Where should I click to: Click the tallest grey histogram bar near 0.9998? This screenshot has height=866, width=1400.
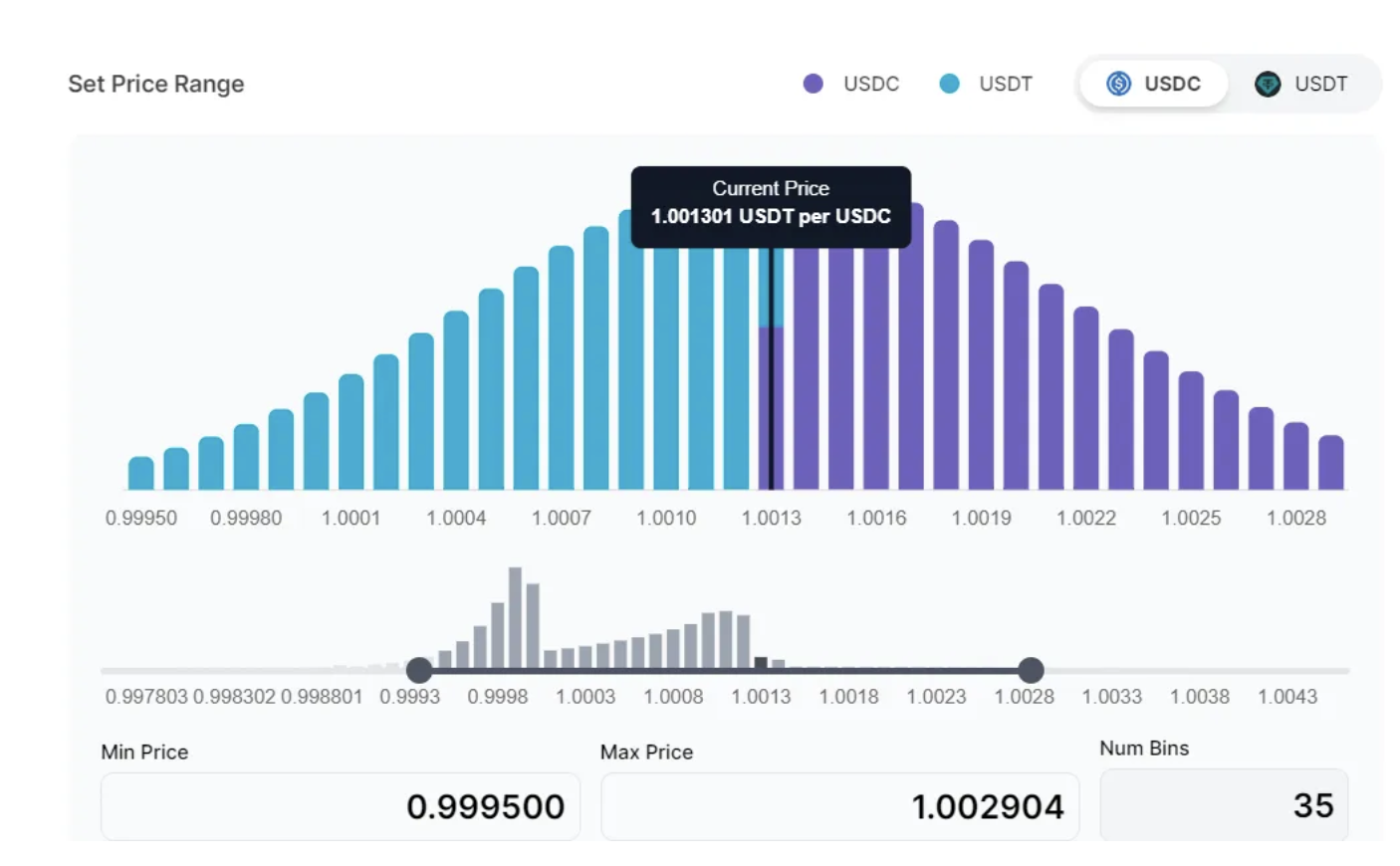pos(515,617)
